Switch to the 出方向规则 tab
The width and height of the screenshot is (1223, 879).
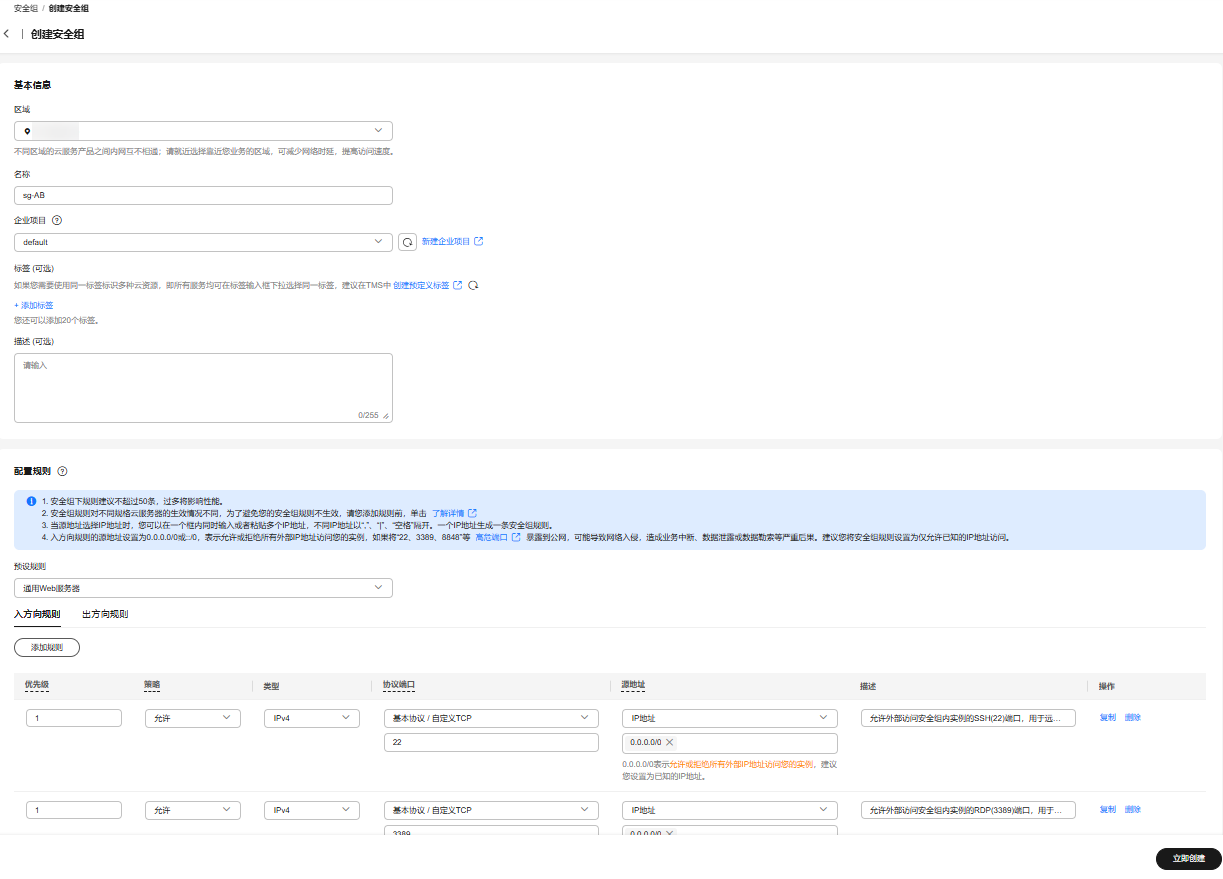click(x=105, y=614)
